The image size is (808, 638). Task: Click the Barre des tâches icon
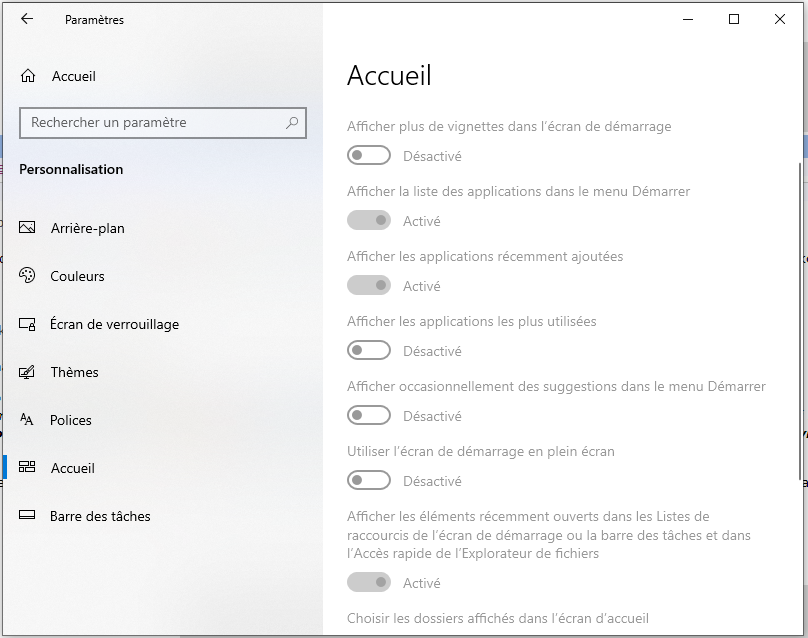pyautogui.click(x=28, y=516)
